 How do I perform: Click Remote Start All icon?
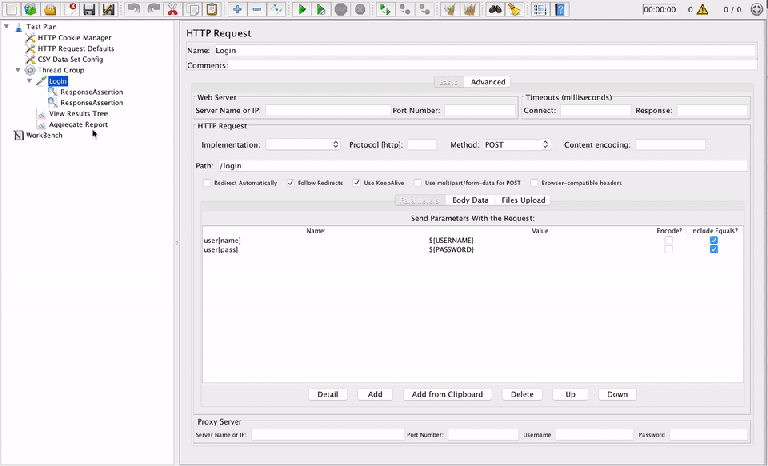(385, 9)
